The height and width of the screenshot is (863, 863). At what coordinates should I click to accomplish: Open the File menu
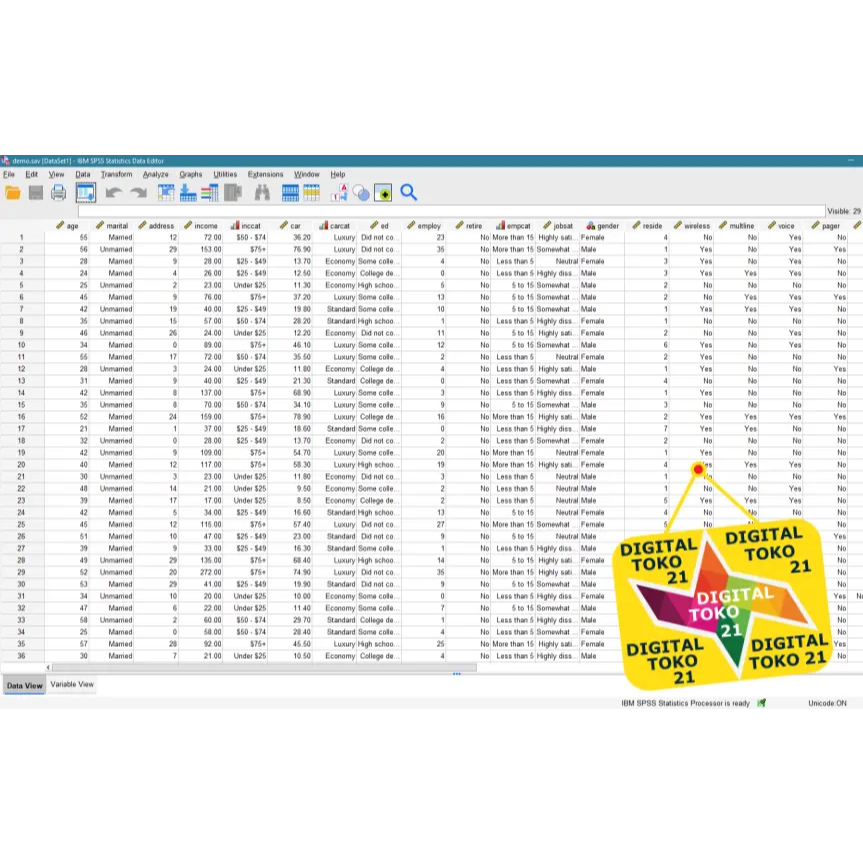(9, 174)
